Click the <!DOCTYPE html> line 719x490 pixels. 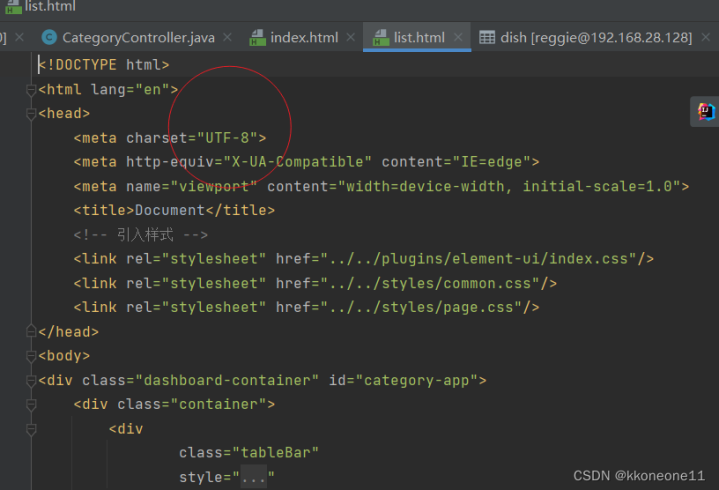[x=104, y=65]
